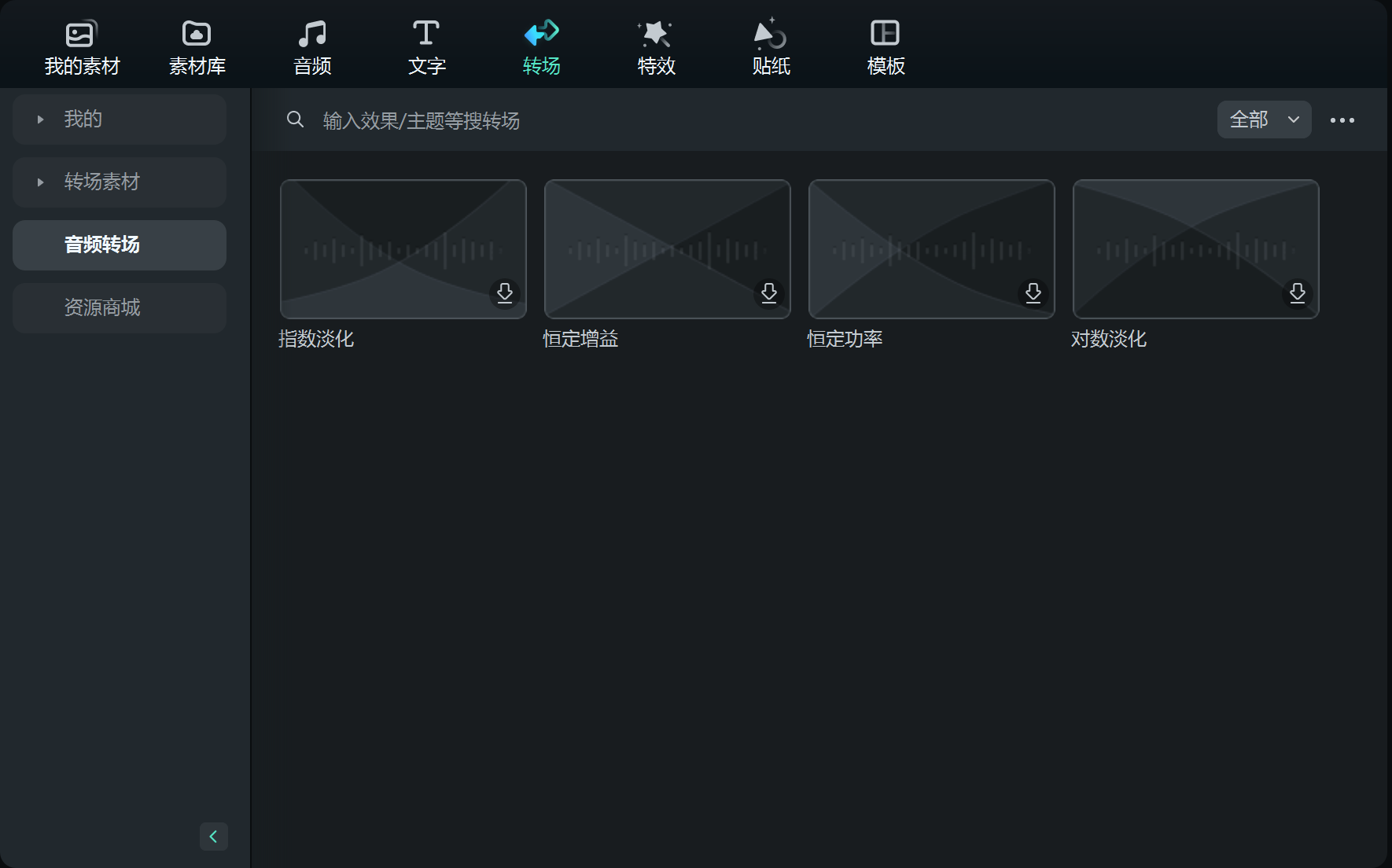Expand the 我的 category arrow

(x=40, y=120)
